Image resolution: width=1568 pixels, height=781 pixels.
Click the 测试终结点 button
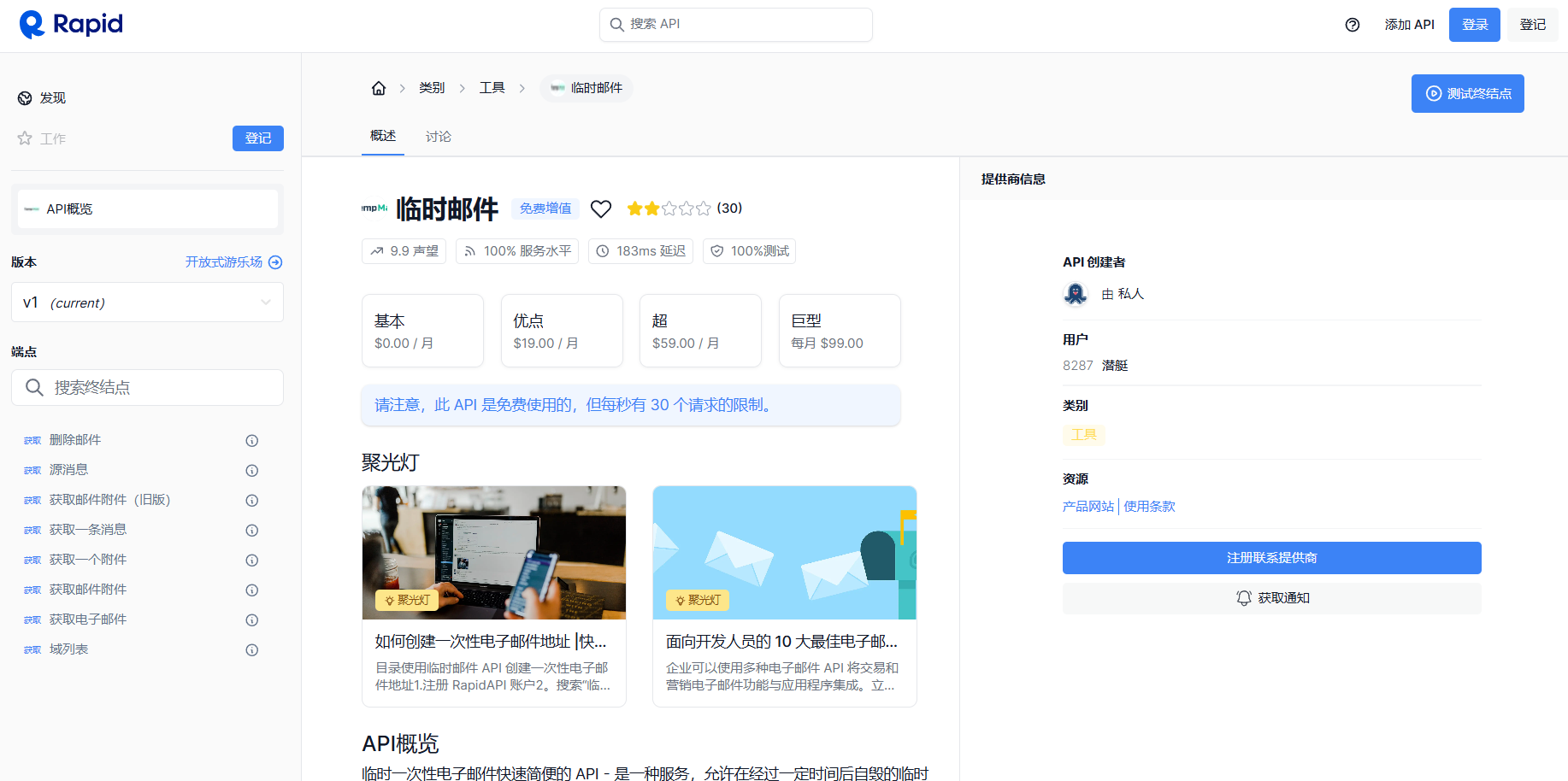pyautogui.click(x=1468, y=94)
